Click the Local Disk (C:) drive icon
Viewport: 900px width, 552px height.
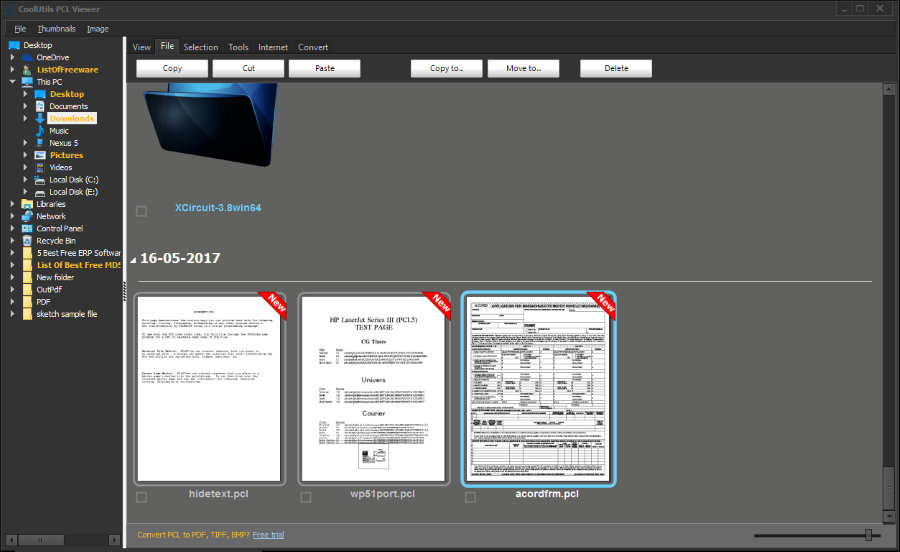click(x=40, y=180)
